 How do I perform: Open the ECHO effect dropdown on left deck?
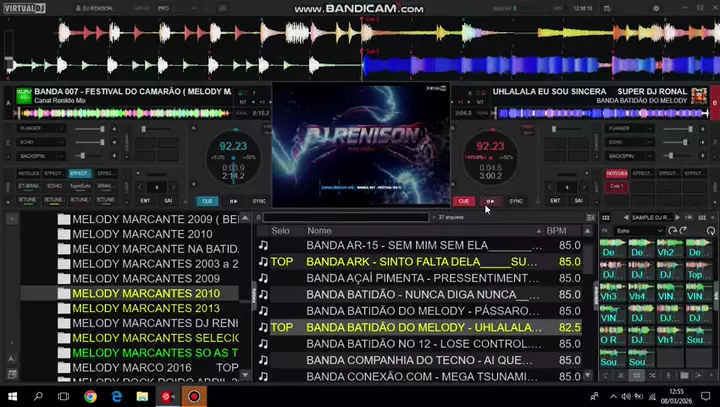[58, 142]
